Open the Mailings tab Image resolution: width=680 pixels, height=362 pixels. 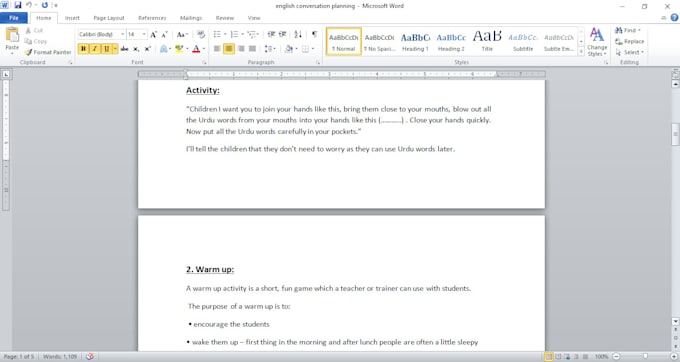(x=191, y=18)
